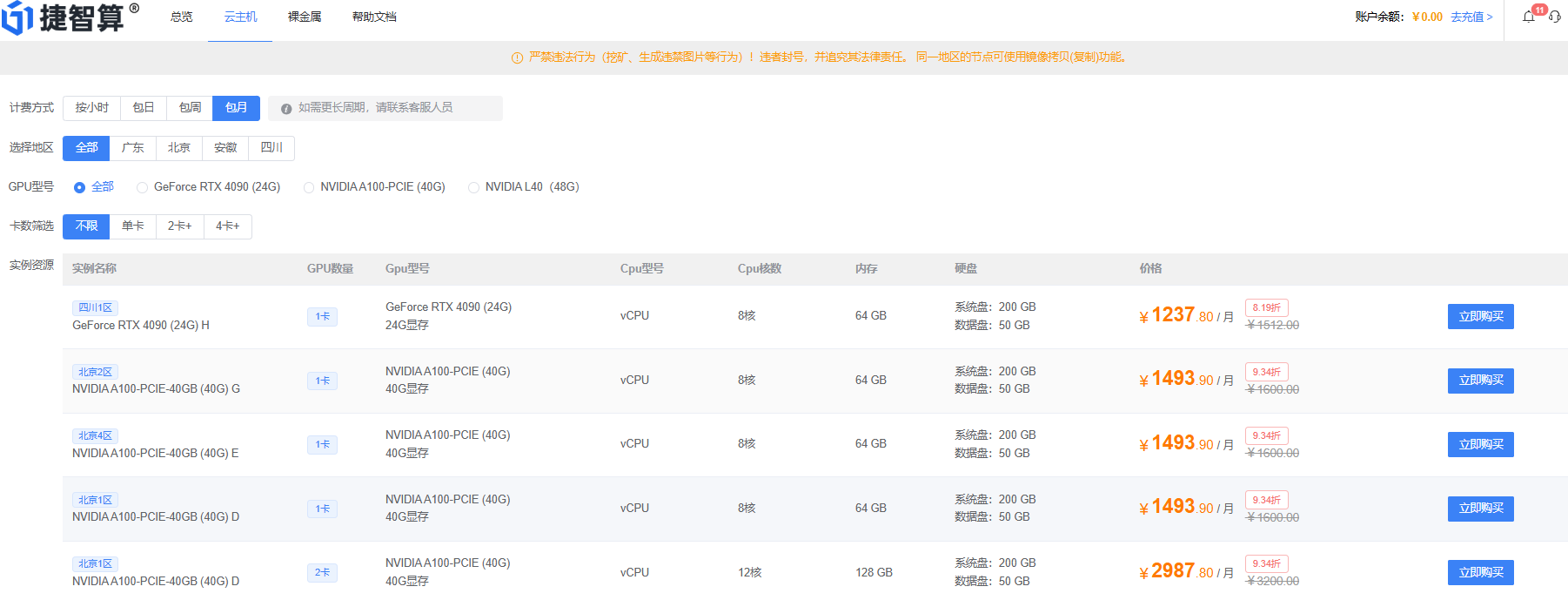The height and width of the screenshot is (600, 1568).
Task: Click the 四川1区 region tag
Action: (96, 307)
